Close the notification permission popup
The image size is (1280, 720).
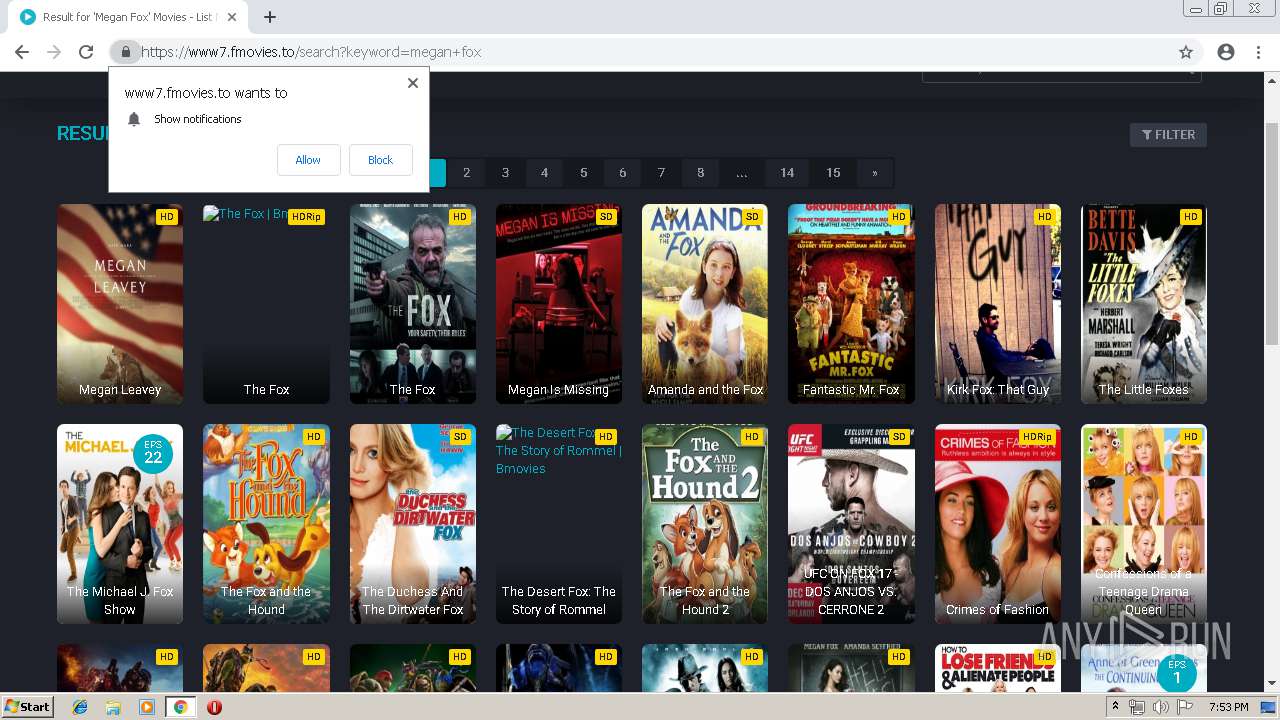(413, 83)
